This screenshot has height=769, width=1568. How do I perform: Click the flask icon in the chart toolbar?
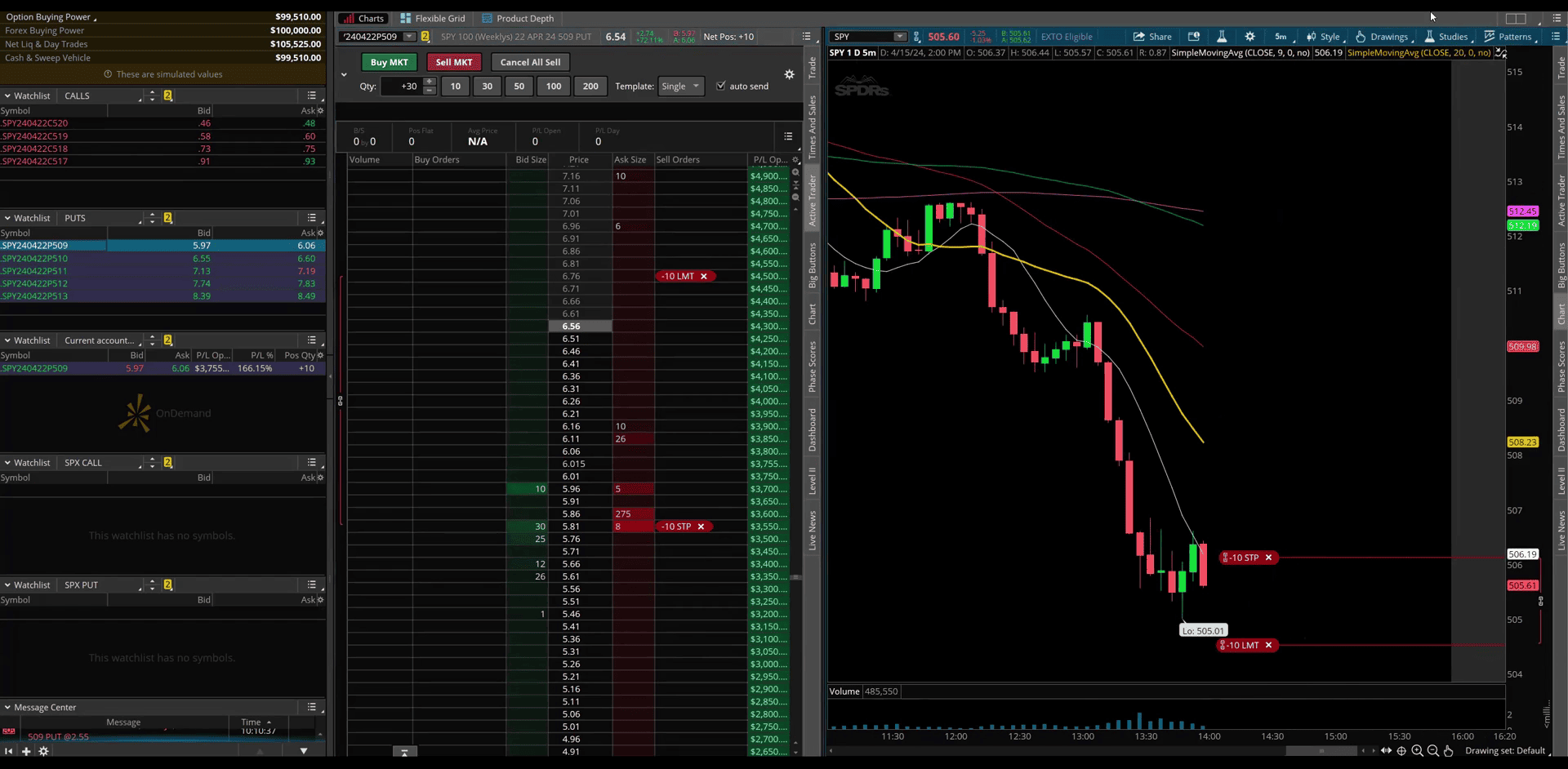click(1222, 37)
